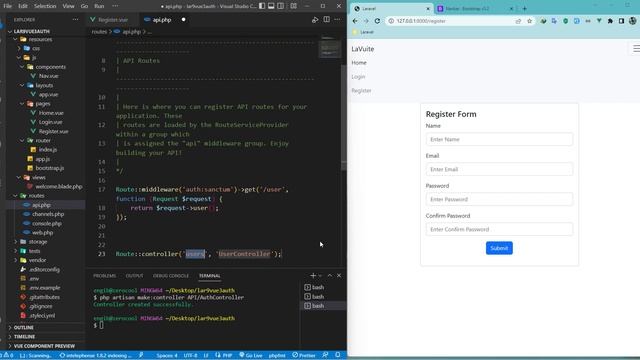Click the browser address bar URL
The height and width of the screenshot is (360, 640).
click(421, 21)
